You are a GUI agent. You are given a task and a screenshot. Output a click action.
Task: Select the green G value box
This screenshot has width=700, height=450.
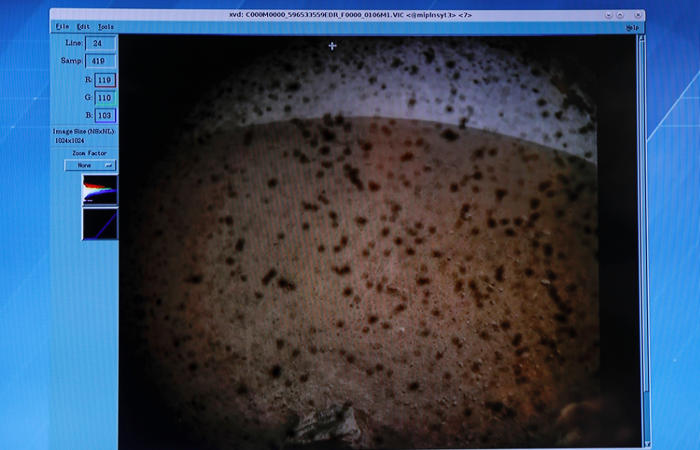point(105,98)
